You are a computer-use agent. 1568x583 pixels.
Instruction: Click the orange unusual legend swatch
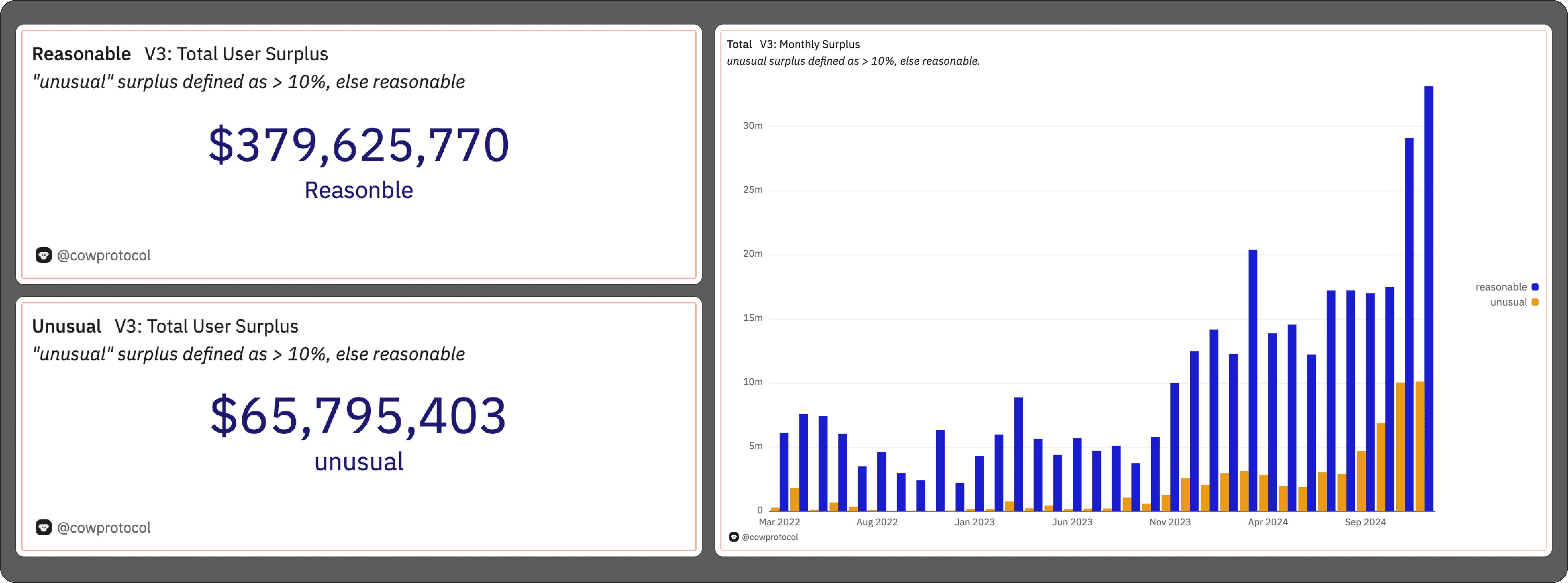[1535, 302]
